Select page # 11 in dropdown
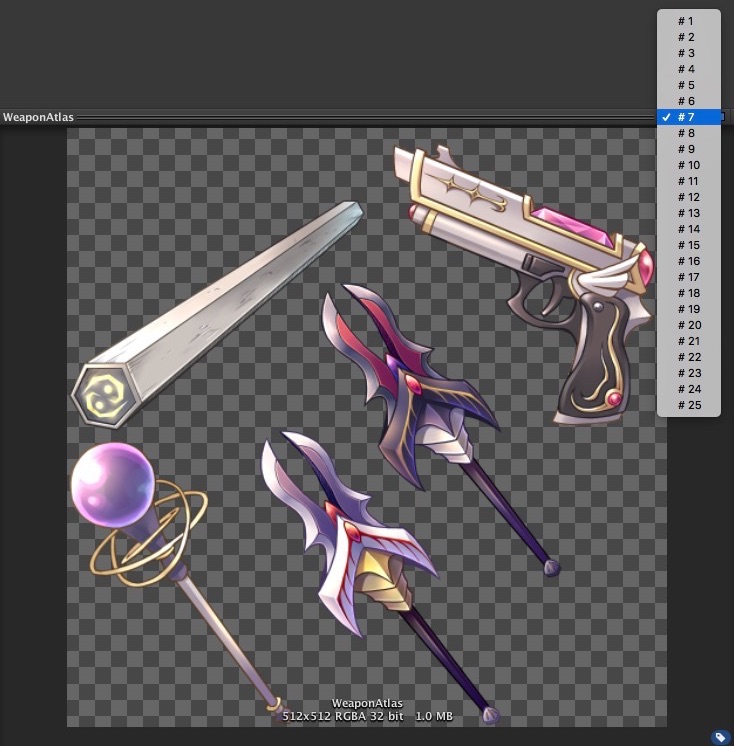Viewport: 734px width, 746px height. [688, 181]
